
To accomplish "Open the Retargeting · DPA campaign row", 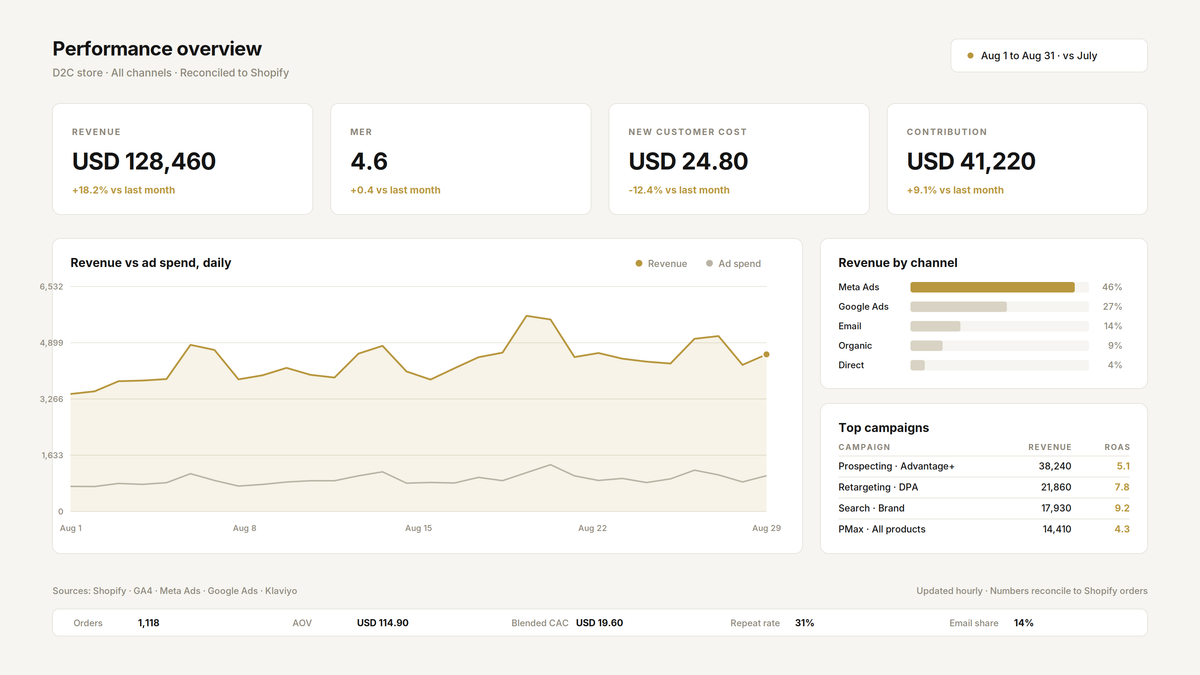I will coord(984,487).
